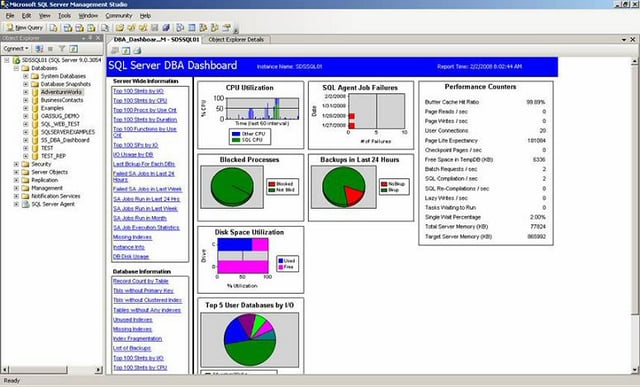Image resolution: width=640 pixels, height=387 pixels.
Task: Expand the SS_DBA_Dashboard database node
Action: pos(25,140)
